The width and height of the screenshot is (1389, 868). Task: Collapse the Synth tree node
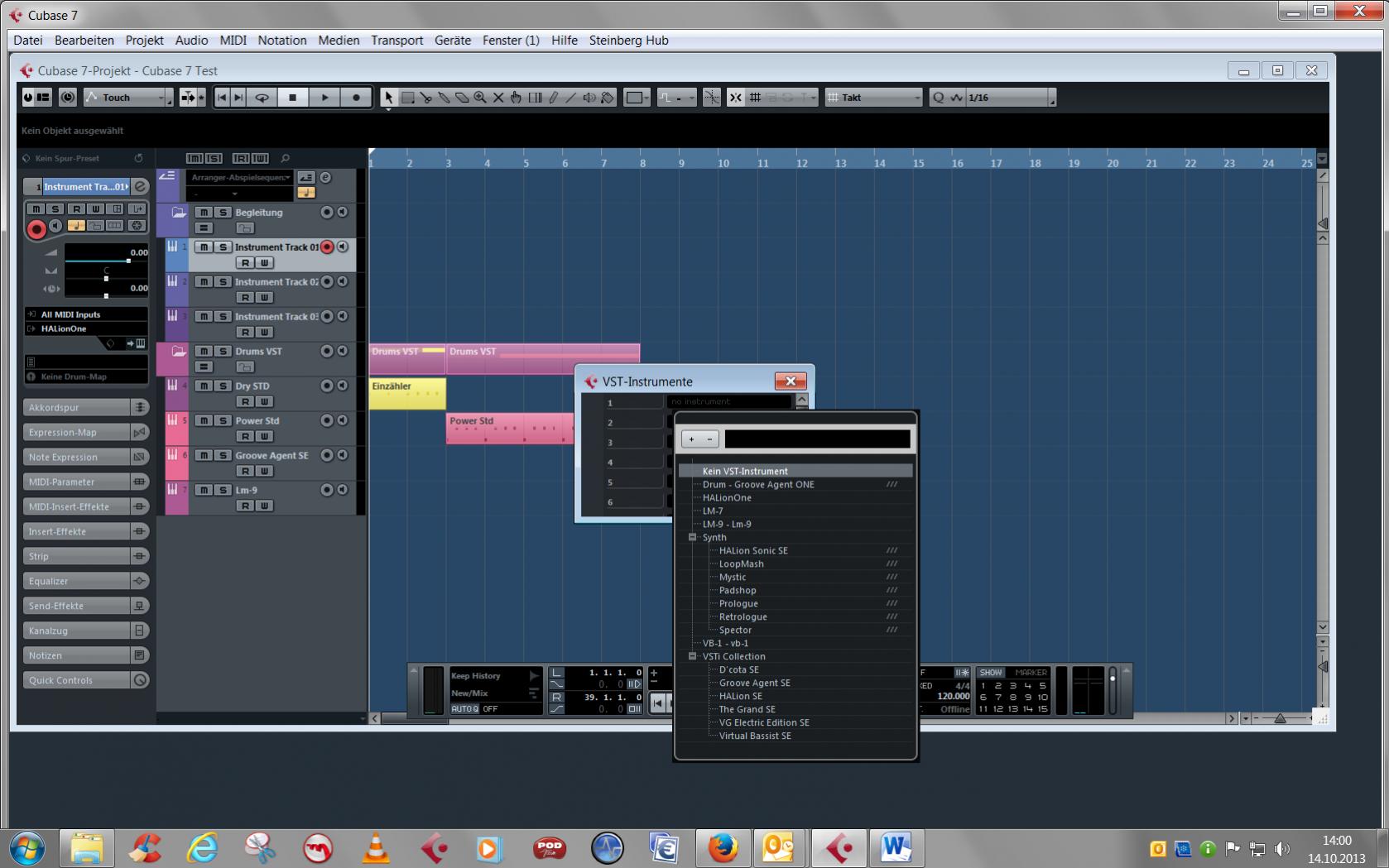click(x=693, y=537)
